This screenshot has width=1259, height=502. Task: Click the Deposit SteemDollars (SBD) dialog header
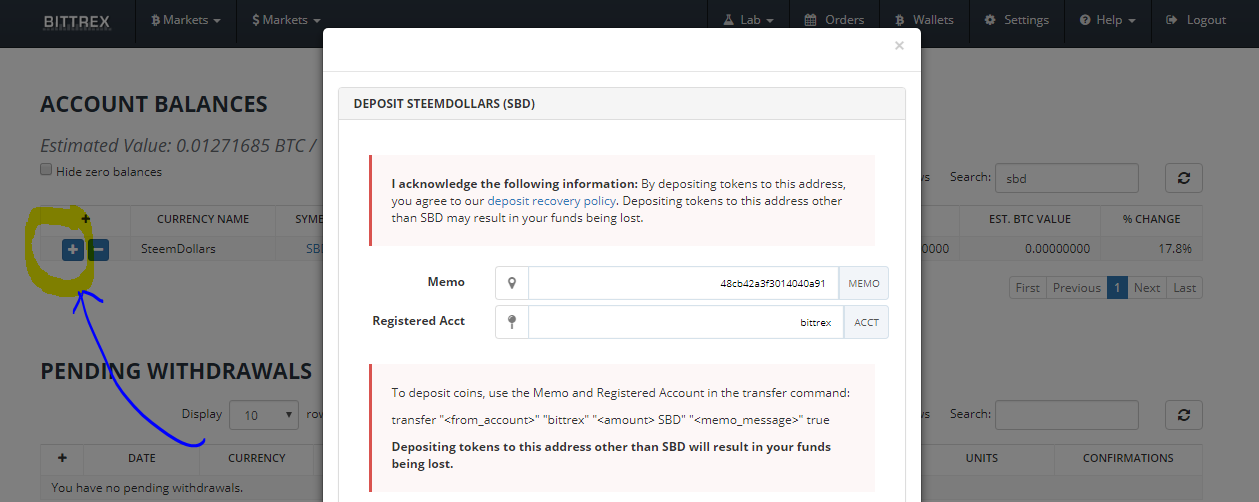click(622, 104)
